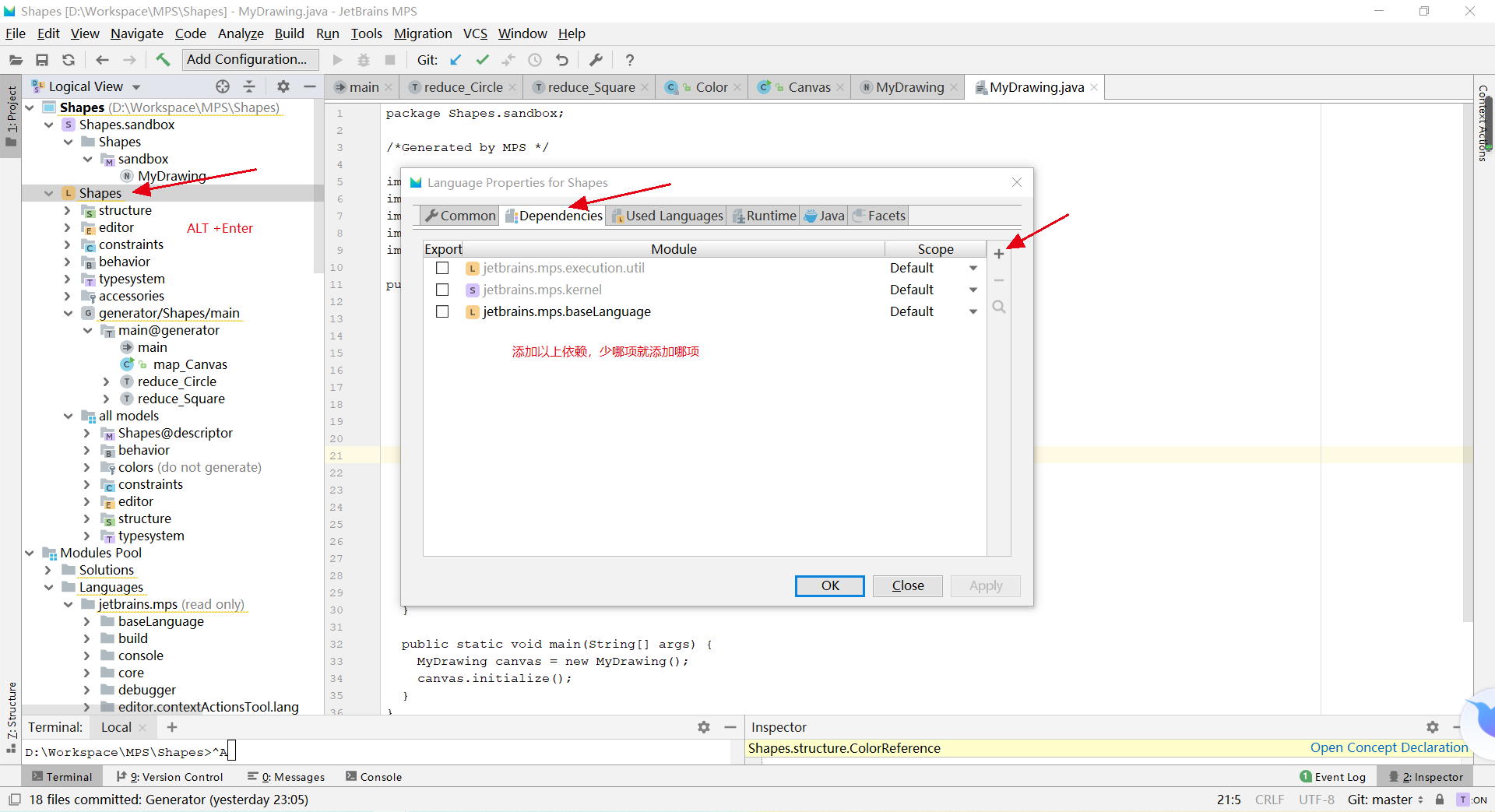Search dependencies using the magnifier icon
Screen dimensions: 1495x812
[x=999, y=307]
